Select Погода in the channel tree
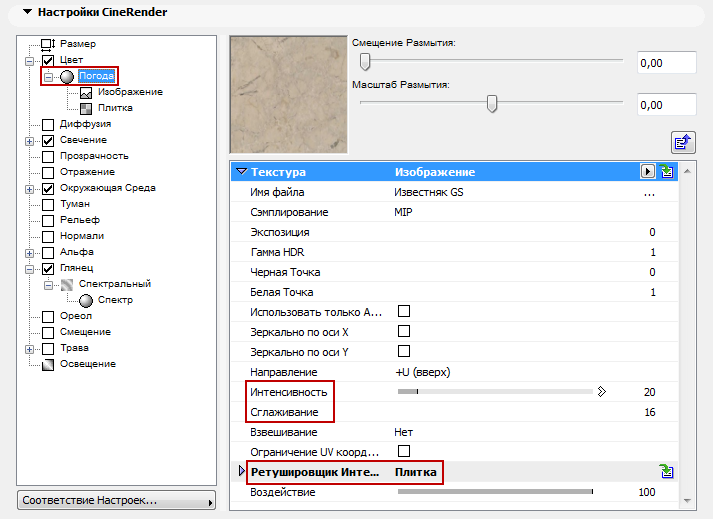This screenshot has height=519, width=713. coord(96,76)
